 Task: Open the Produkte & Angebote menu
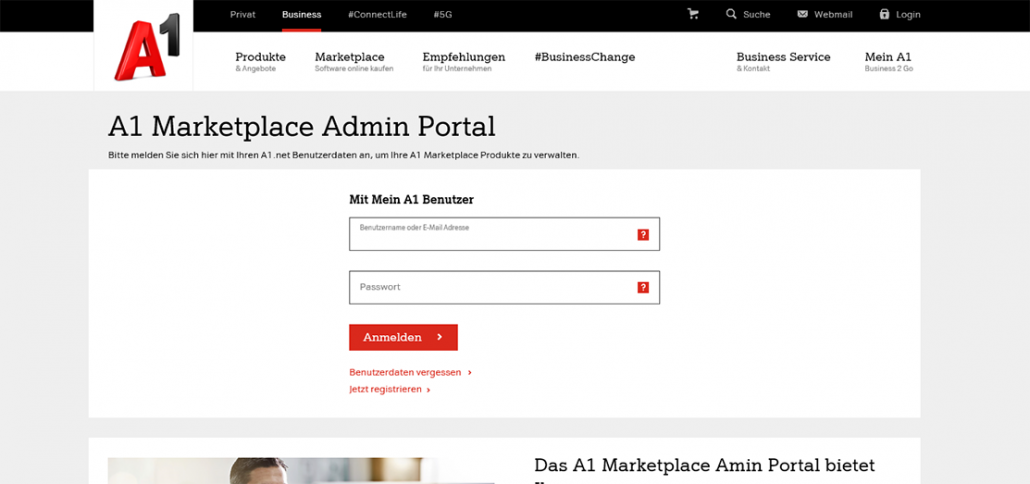tap(260, 61)
